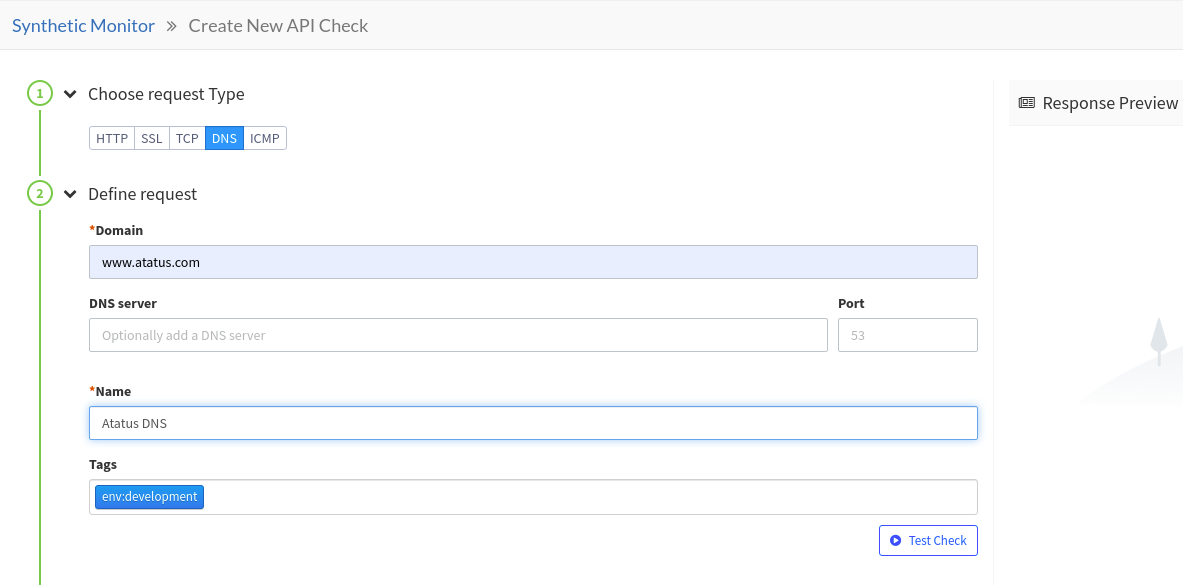Click the step 1 circle indicator
The width and height of the screenshot is (1183, 585).
40,94
